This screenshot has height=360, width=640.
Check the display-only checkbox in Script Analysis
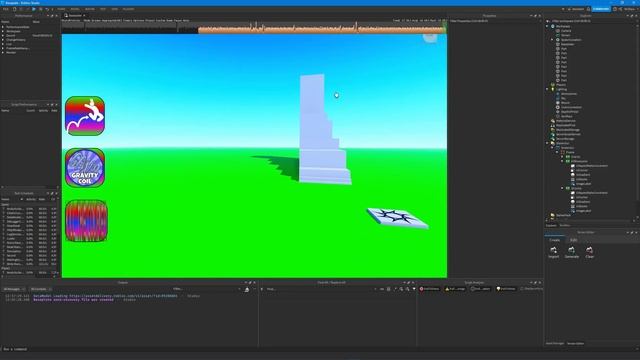tap(522, 289)
